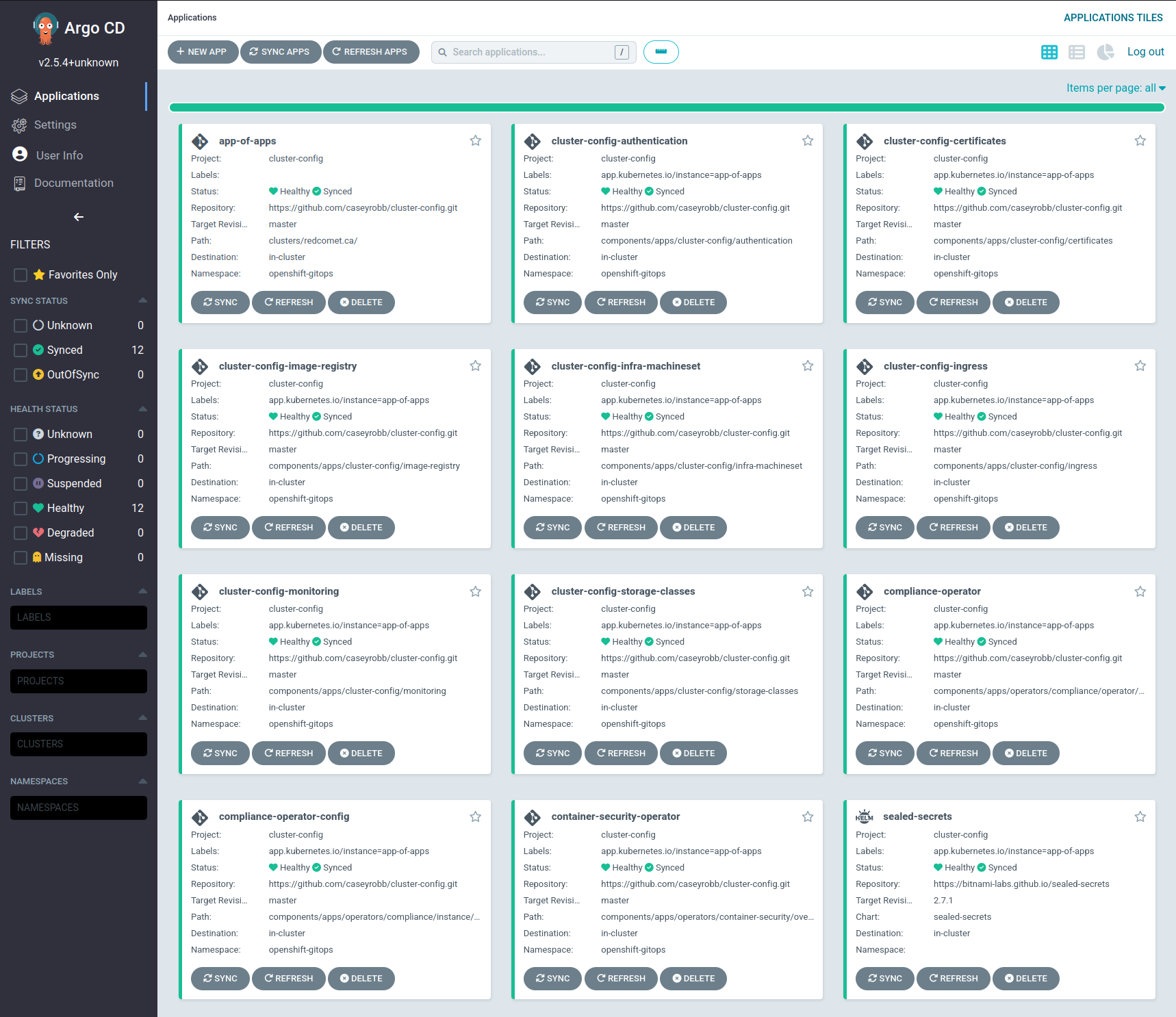The height and width of the screenshot is (1017, 1176).
Task: Favorite cluster-config-infra-machineset star icon
Action: pos(808,365)
